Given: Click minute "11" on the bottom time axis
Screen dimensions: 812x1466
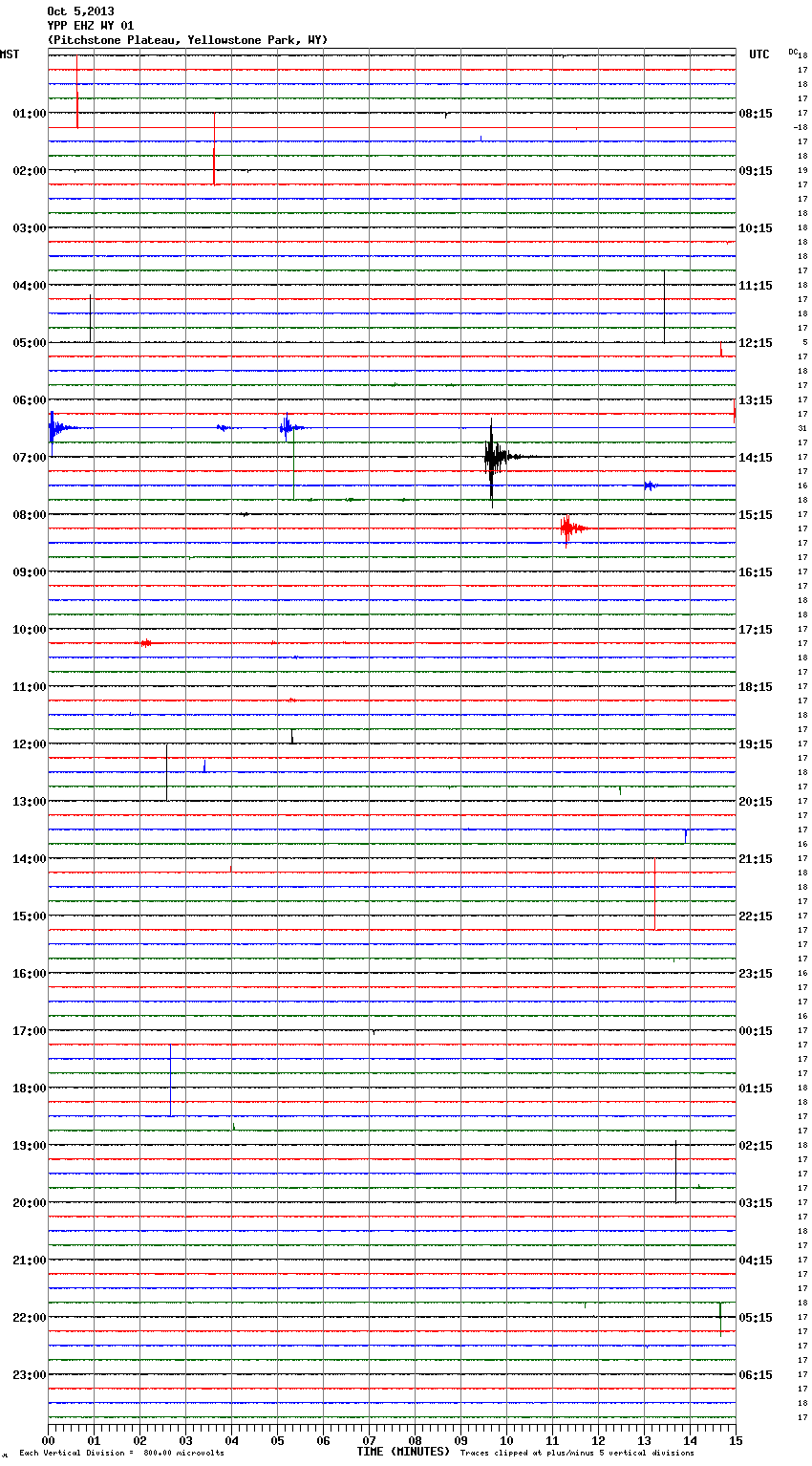Looking at the screenshot, I should (552, 1440).
